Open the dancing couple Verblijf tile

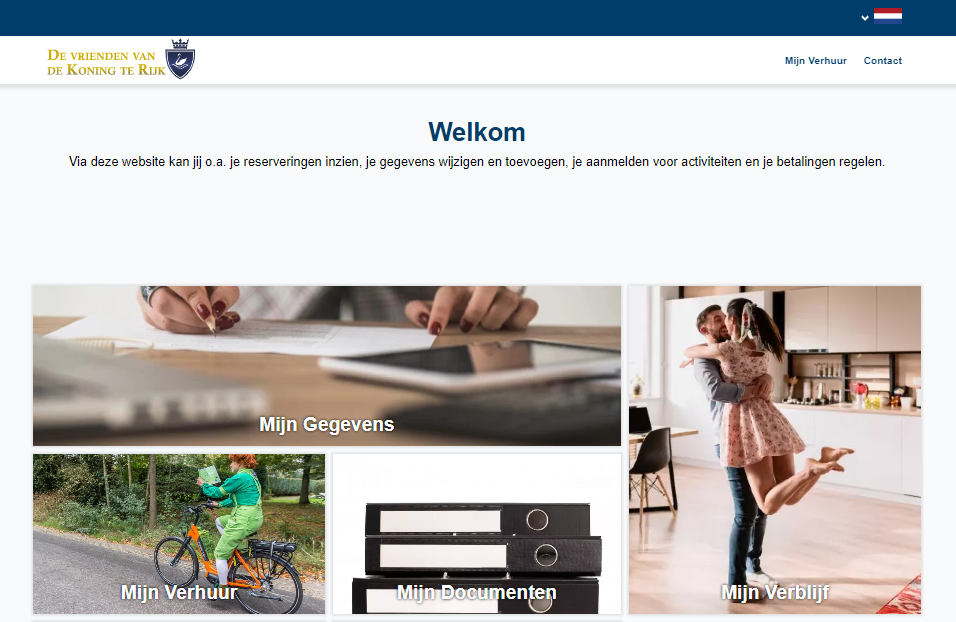point(775,449)
